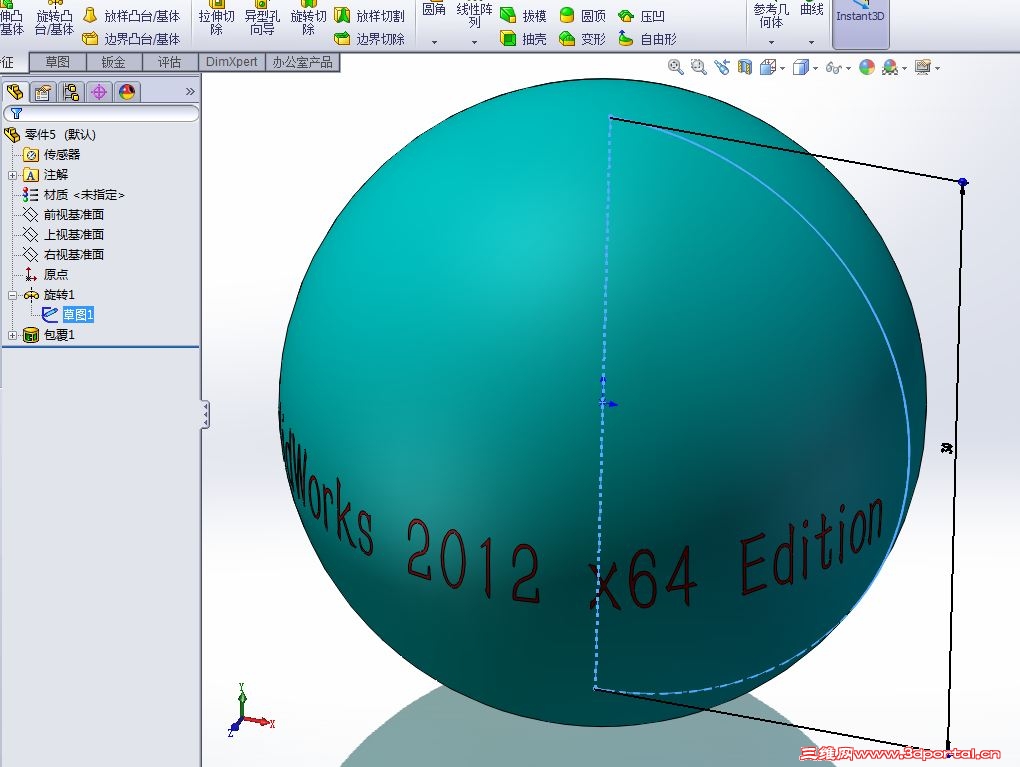Open the View Orientation dropdown arrow

[x=783, y=68]
